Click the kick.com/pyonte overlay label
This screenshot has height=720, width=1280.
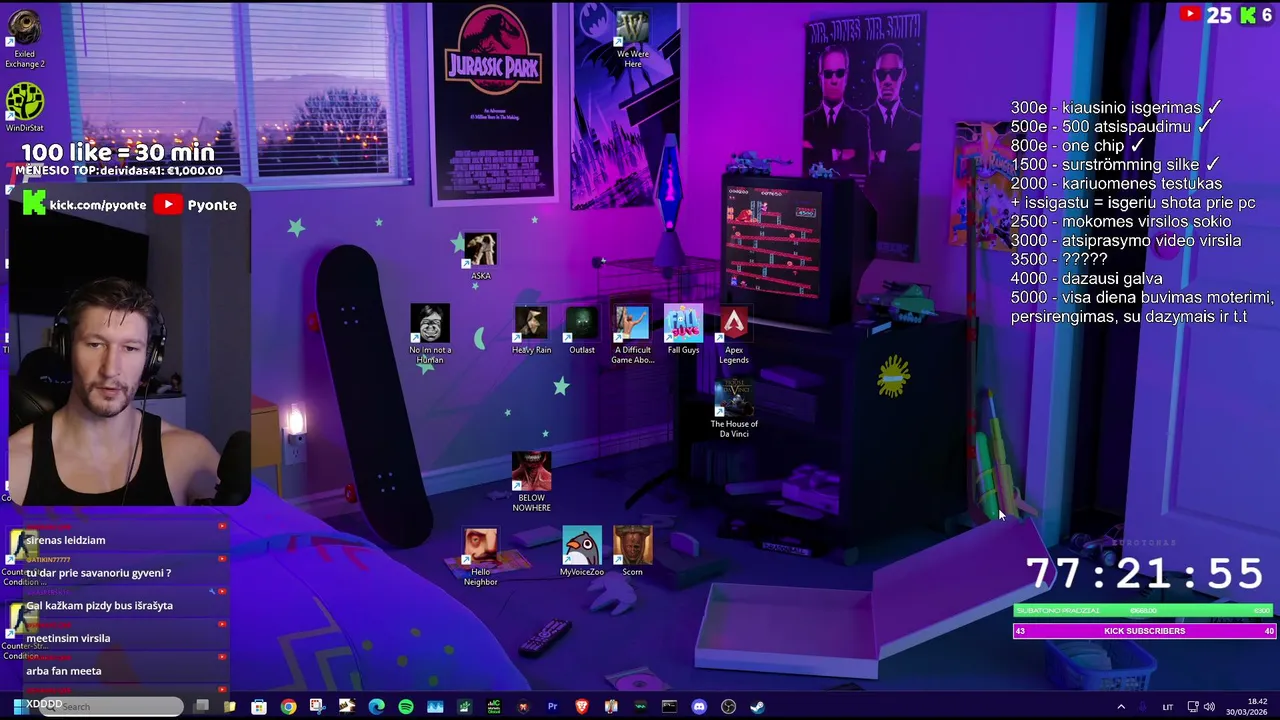pyautogui.click(x=85, y=205)
